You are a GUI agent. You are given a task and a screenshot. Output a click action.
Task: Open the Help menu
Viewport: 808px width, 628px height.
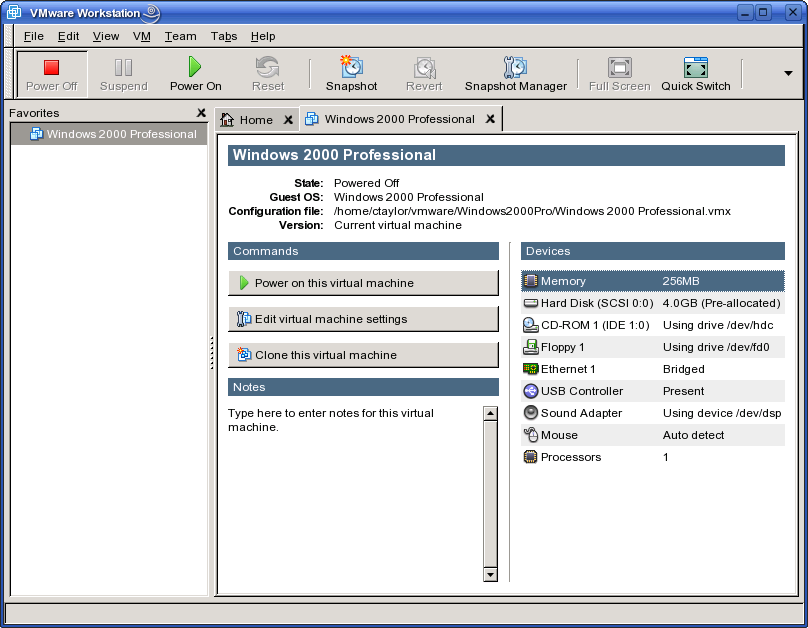[263, 36]
